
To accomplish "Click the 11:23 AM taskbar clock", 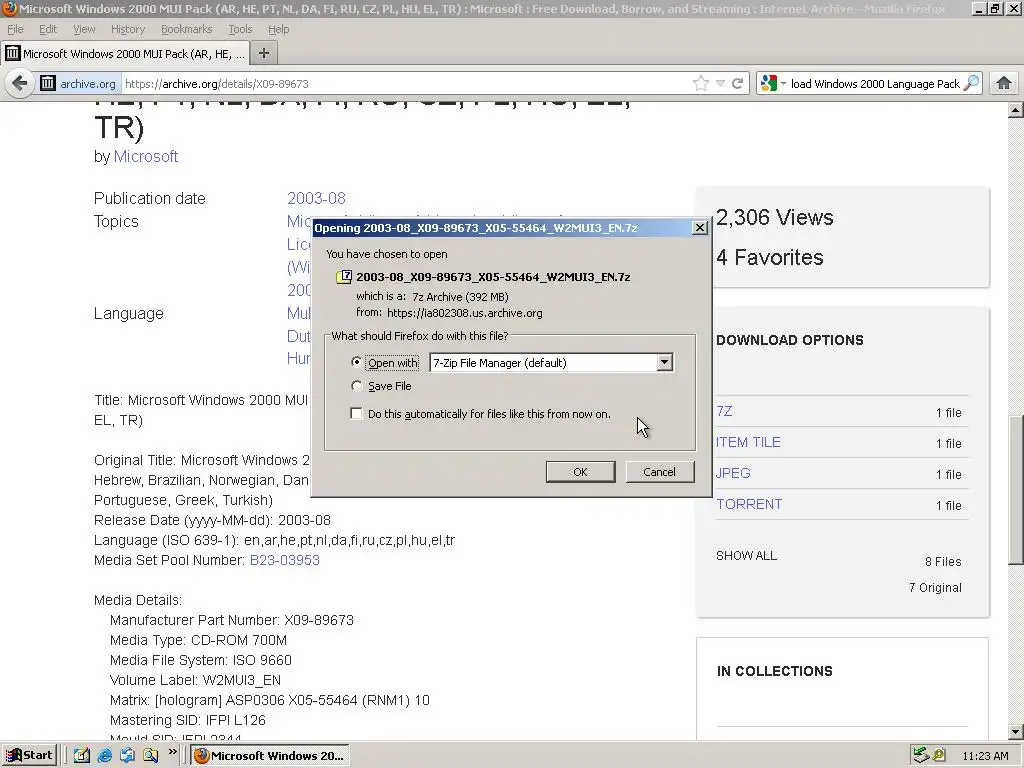I will pyautogui.click(x=985, y=756).
